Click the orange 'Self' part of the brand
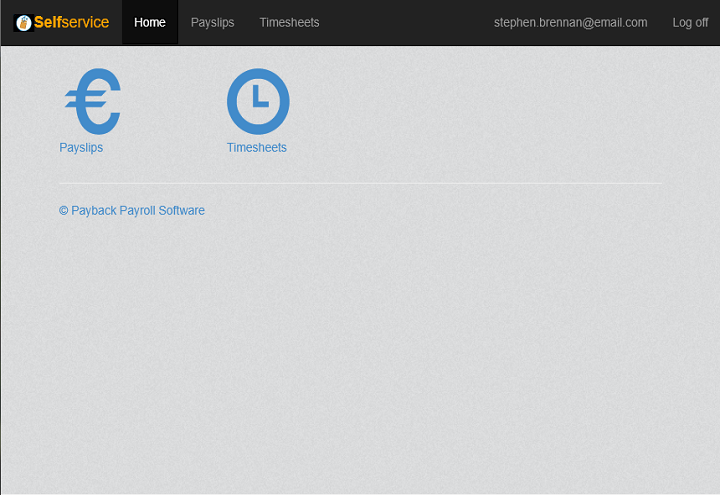 coord(47,22)
